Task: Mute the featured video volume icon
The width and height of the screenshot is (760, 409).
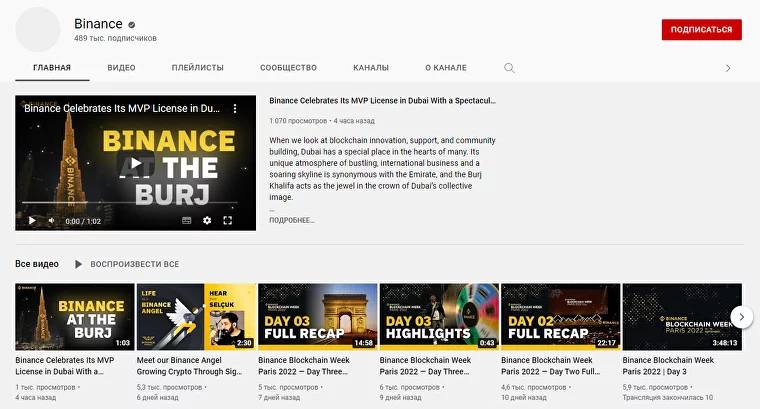Action: pyautogui.click(x=52, y=220)
